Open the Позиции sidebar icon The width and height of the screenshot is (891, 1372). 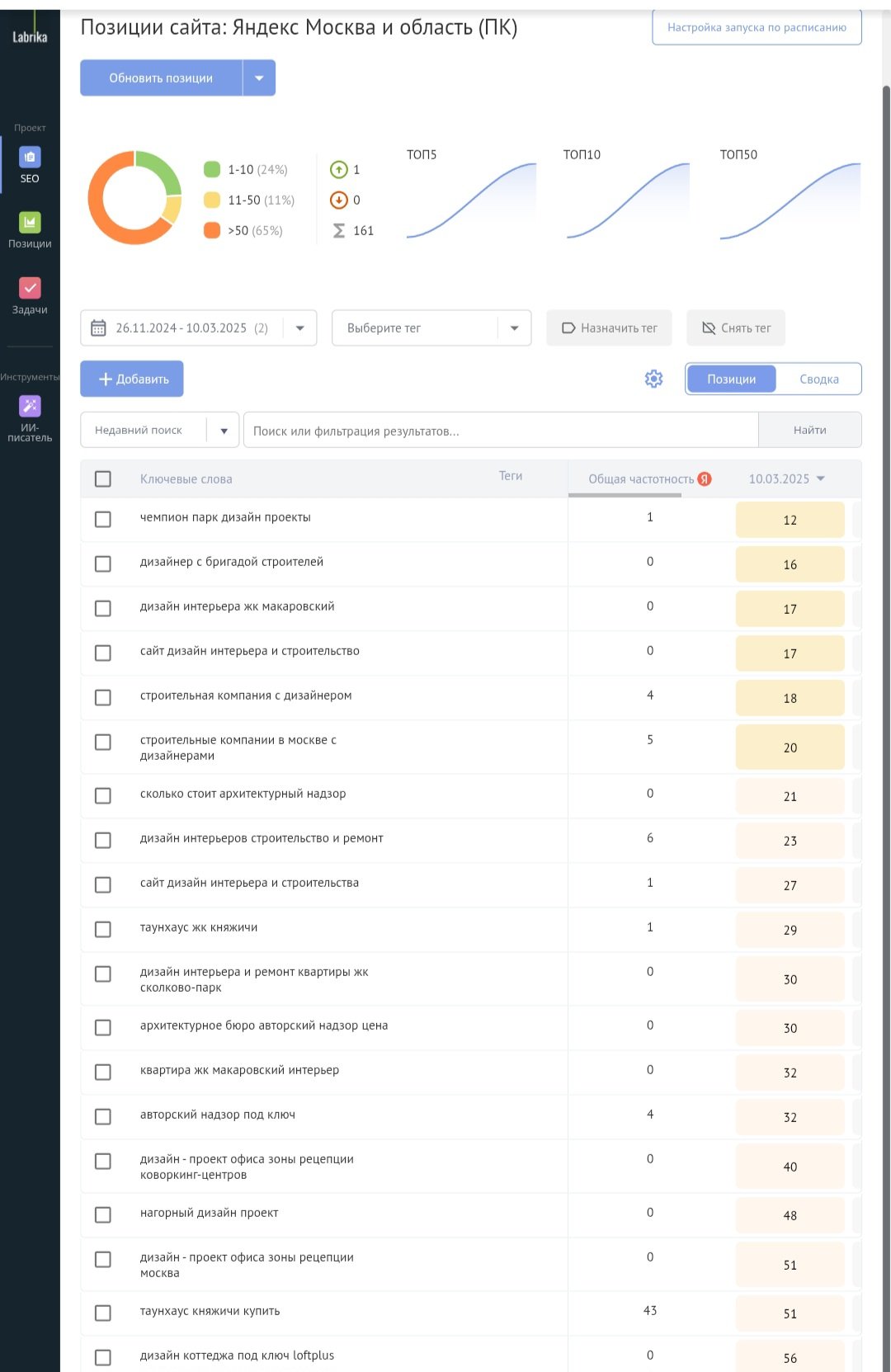pos(30,223)
